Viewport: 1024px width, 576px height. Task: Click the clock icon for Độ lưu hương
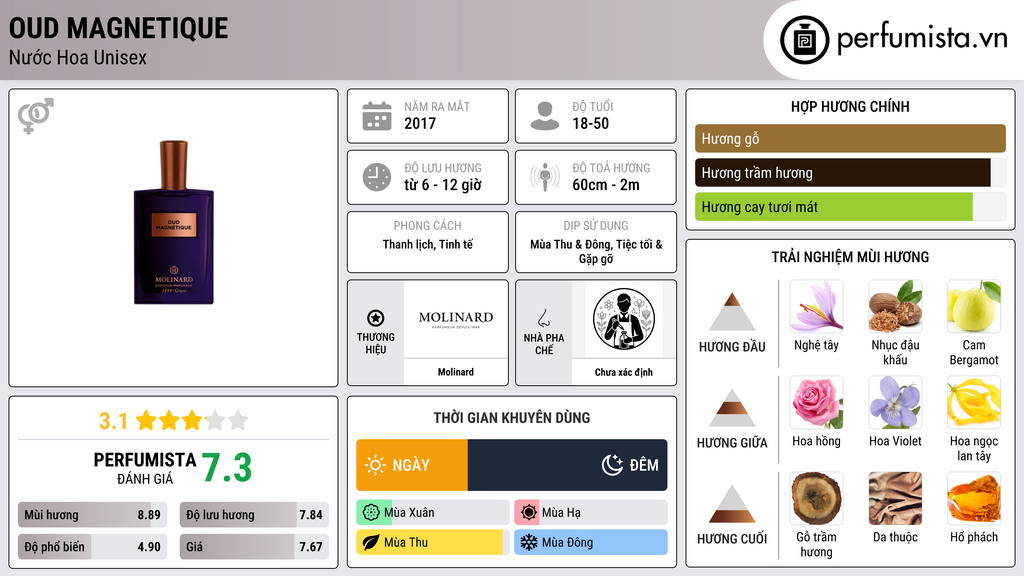point(377,177)
